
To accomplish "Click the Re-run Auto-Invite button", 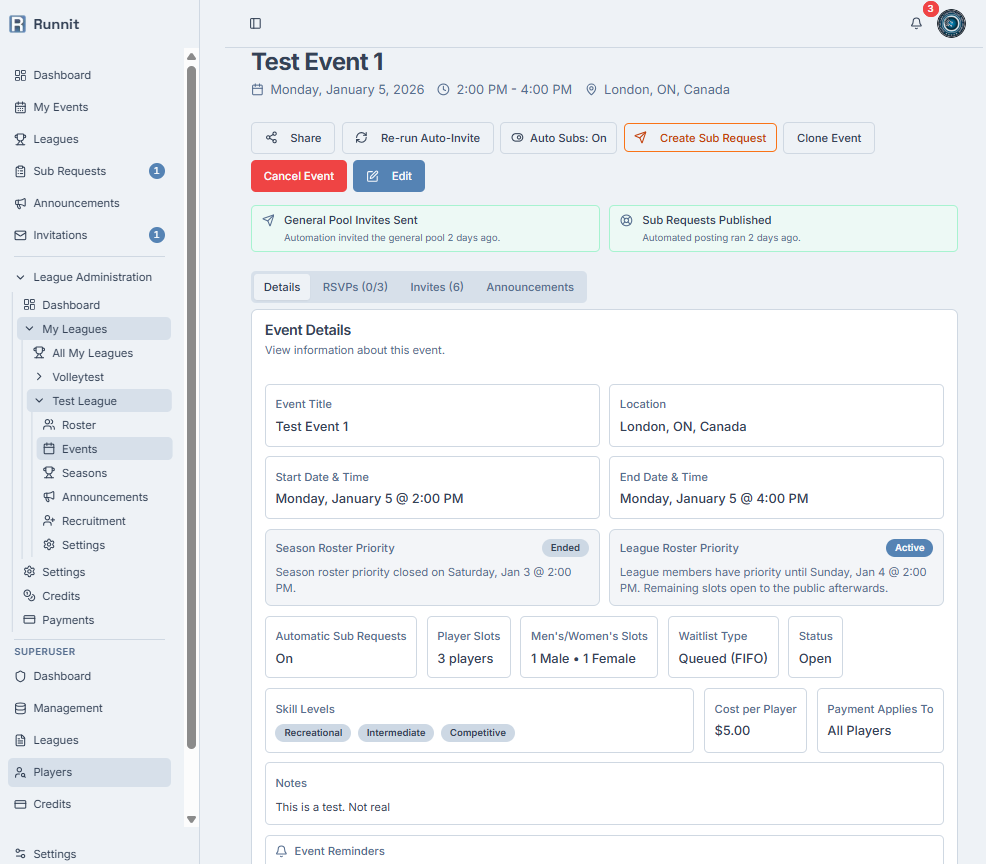I will click(417, 138).
